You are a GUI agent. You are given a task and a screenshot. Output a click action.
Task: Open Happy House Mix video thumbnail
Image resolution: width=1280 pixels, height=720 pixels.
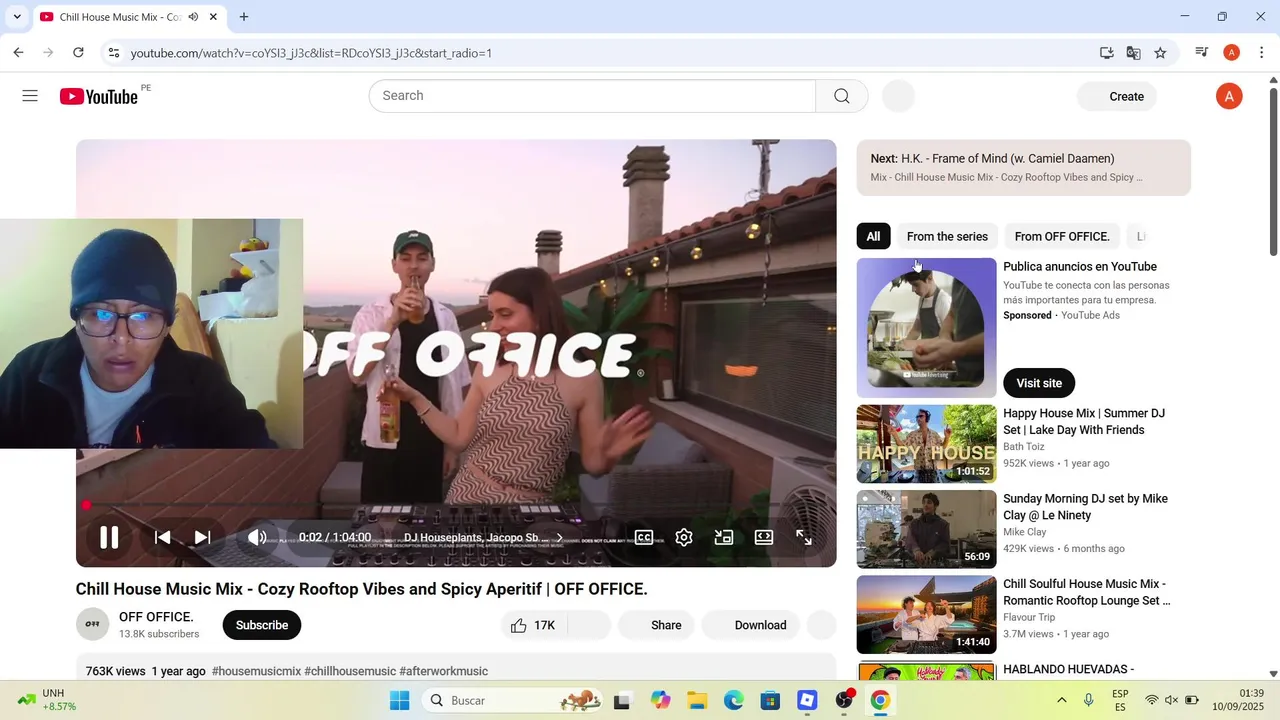927,443
